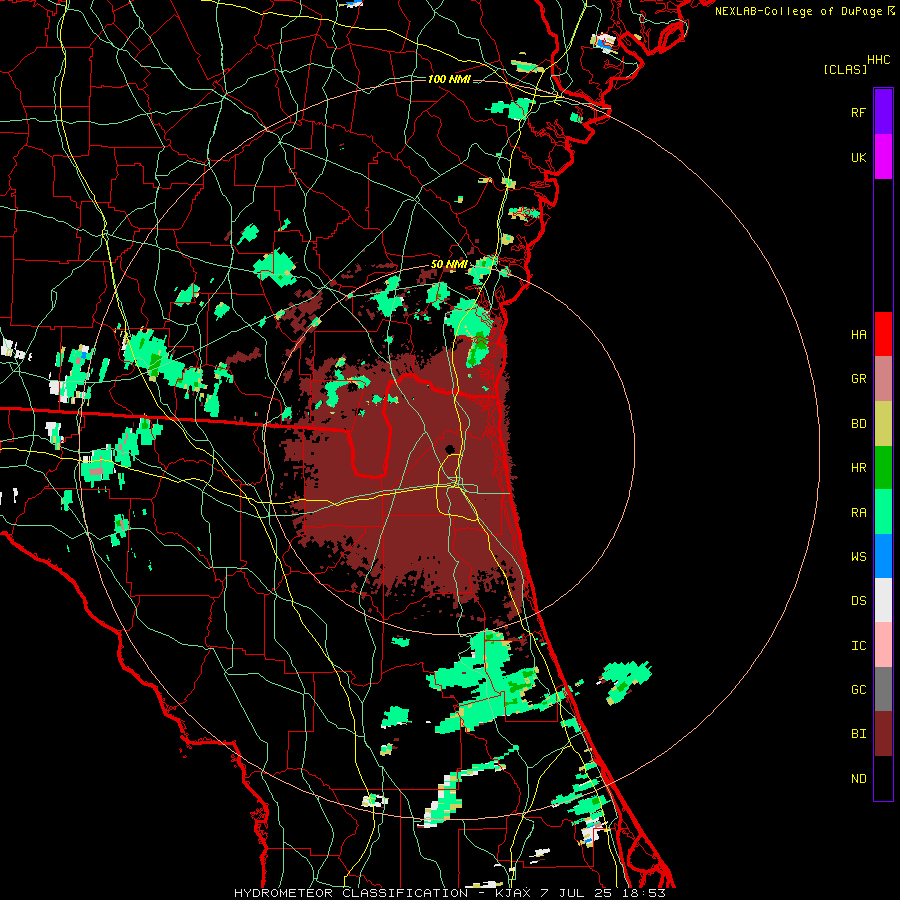Click the 'HR' legend label
This screenshot has width=900, height=900.
pyautogui.click(x=858, y=468)
